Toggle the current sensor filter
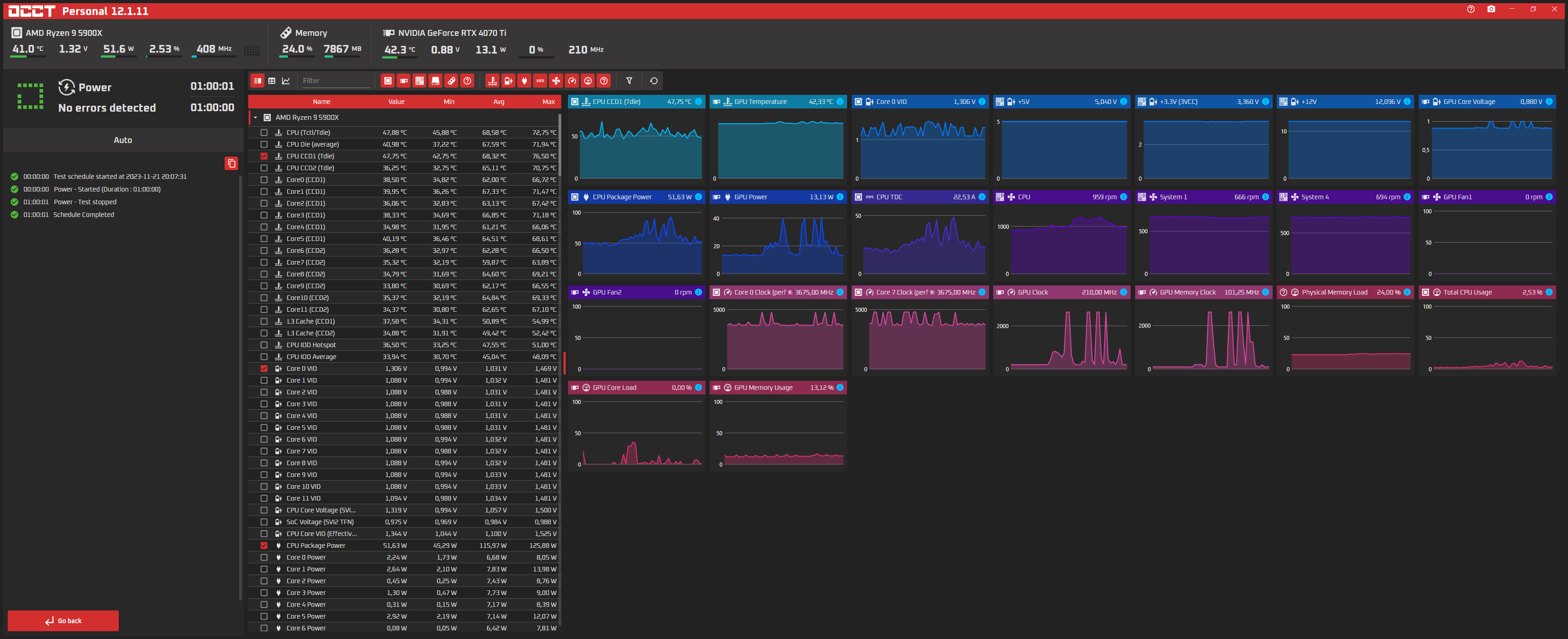 point(540,80)
